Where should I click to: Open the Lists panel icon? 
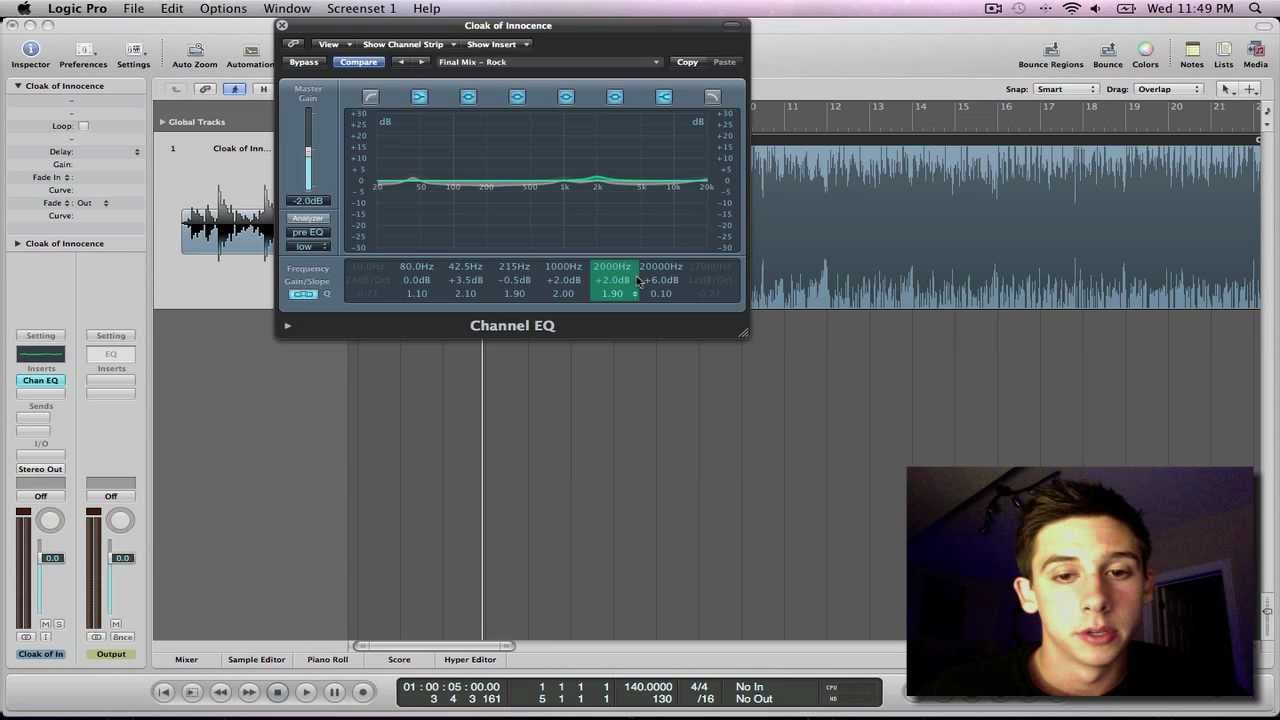coord(1224,50)
